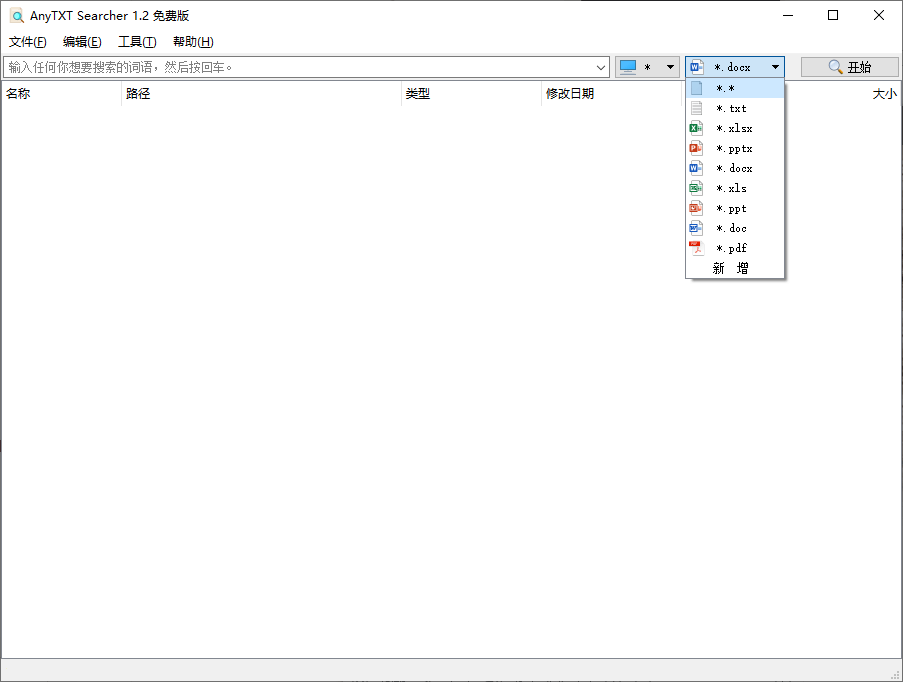Screen dimensions: 903x682
Task: Click the AnyTXT Searcher title bar icon
Action: coord(17,16)
